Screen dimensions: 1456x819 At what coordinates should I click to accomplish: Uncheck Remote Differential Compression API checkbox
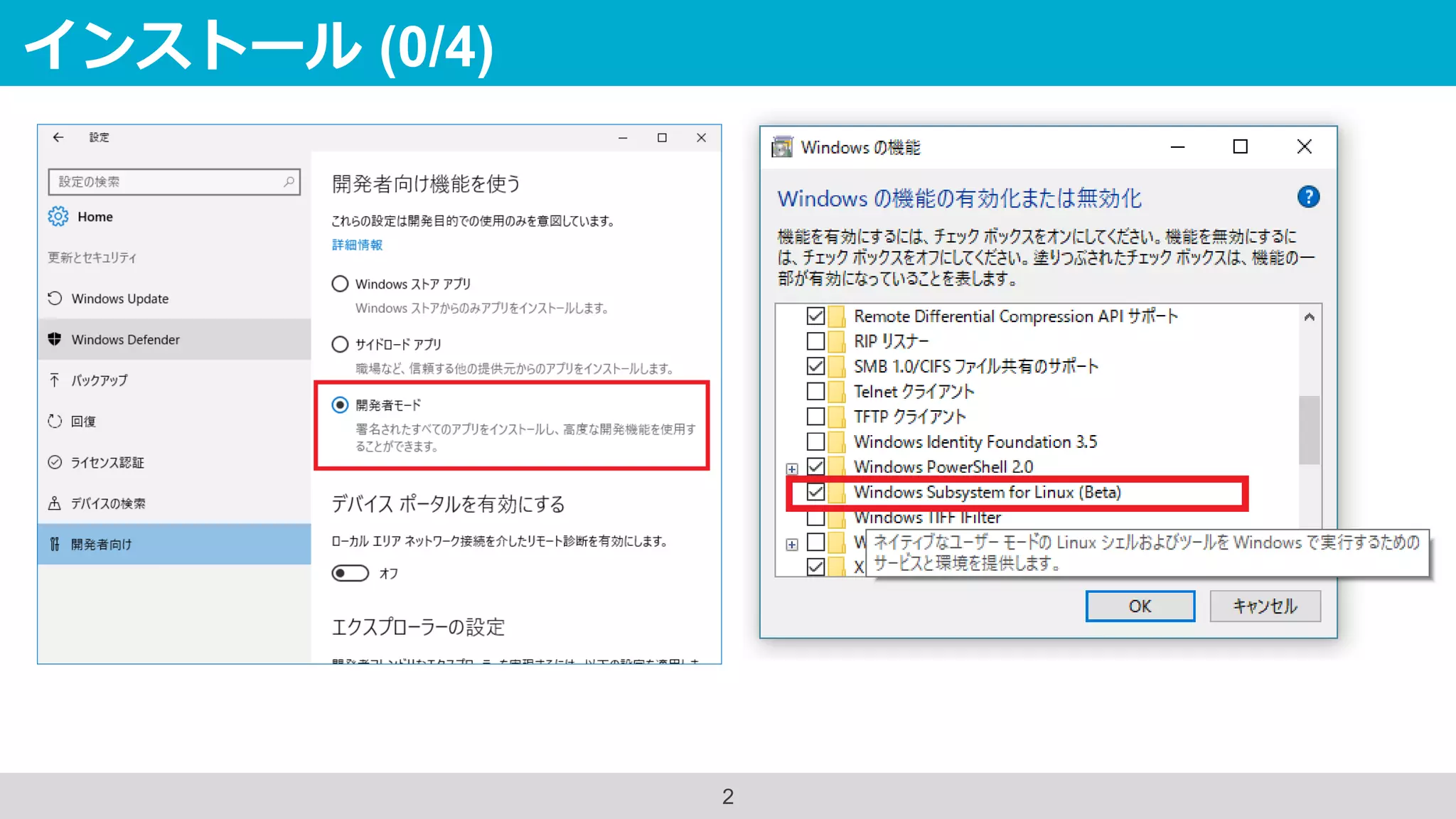(x=815, y=316)
